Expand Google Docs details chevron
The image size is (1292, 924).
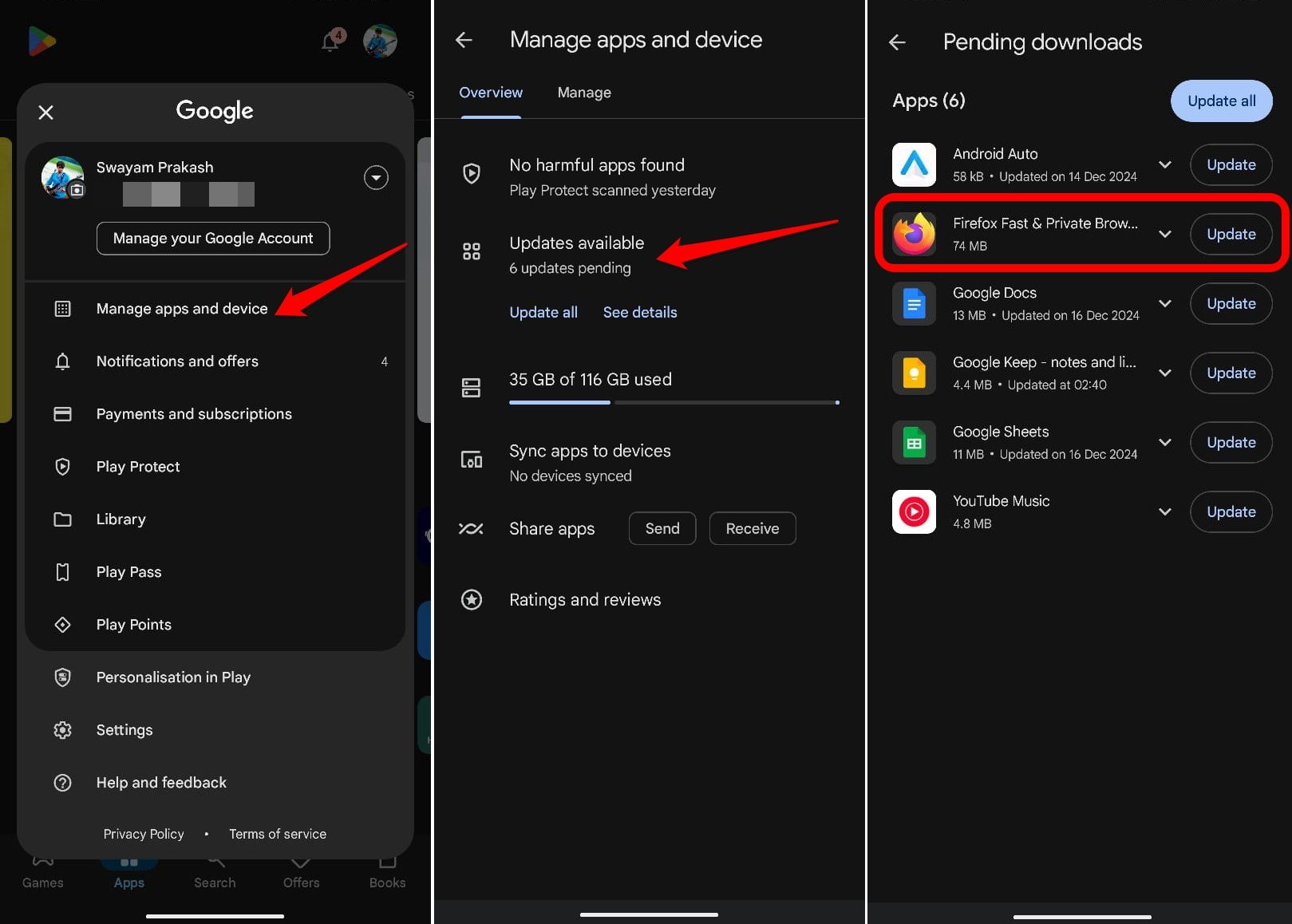tap(1165, 304)
